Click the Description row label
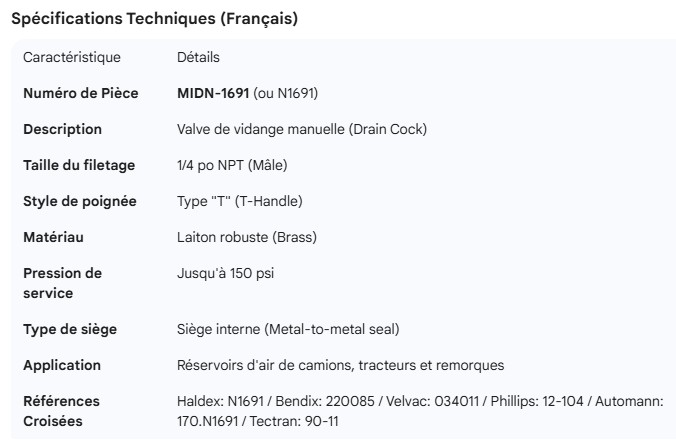Viewport: 676px width, 440px height. [62, 129]
